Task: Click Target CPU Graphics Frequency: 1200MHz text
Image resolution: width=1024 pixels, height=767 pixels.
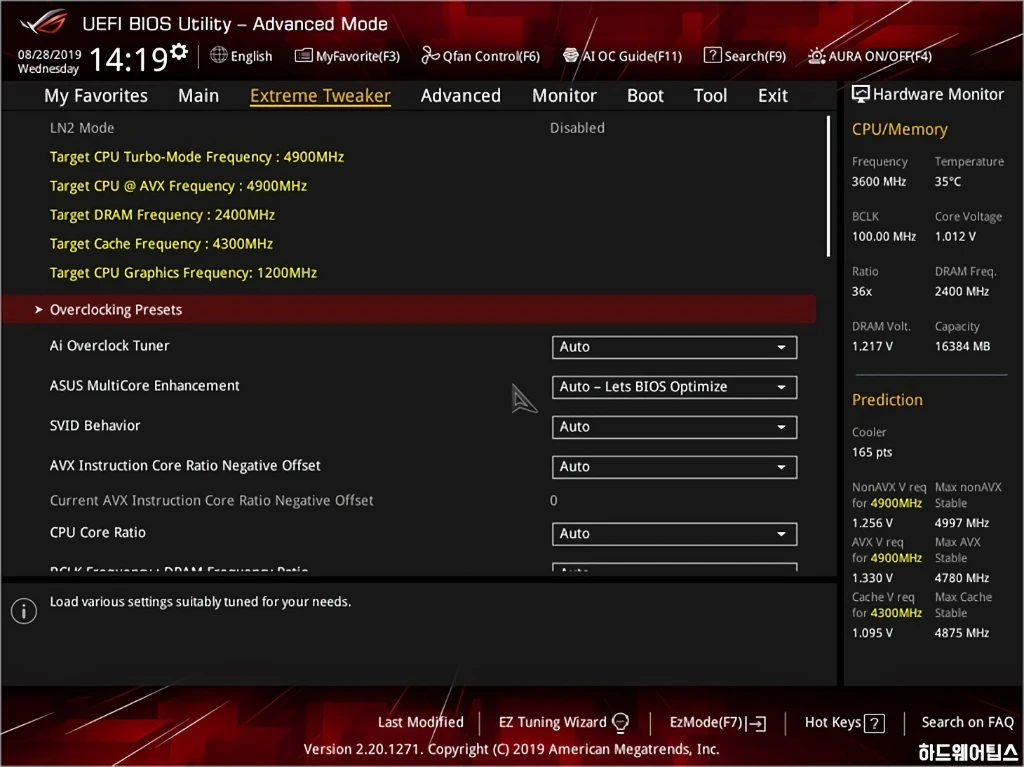Action: click(184, 272)
